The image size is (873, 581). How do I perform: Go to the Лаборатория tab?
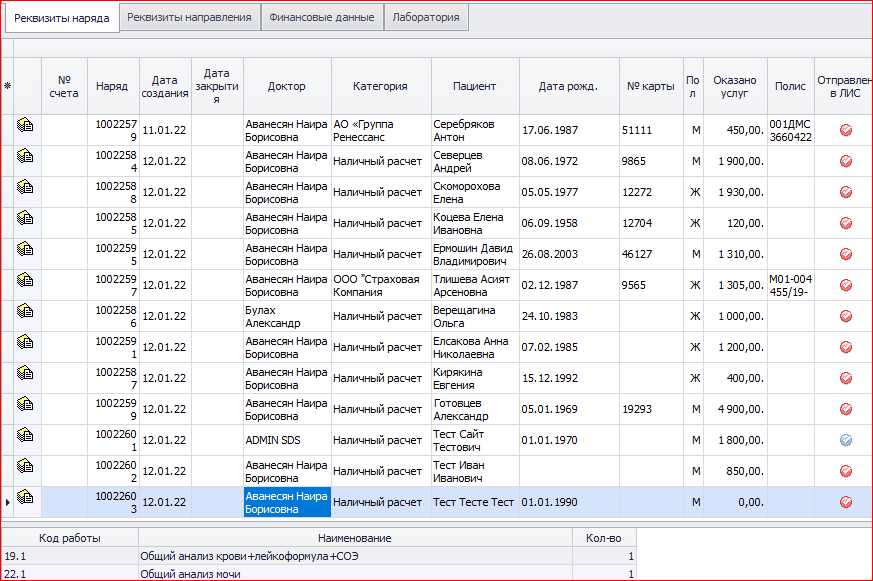pyautogui.click(x=426, y=17)
